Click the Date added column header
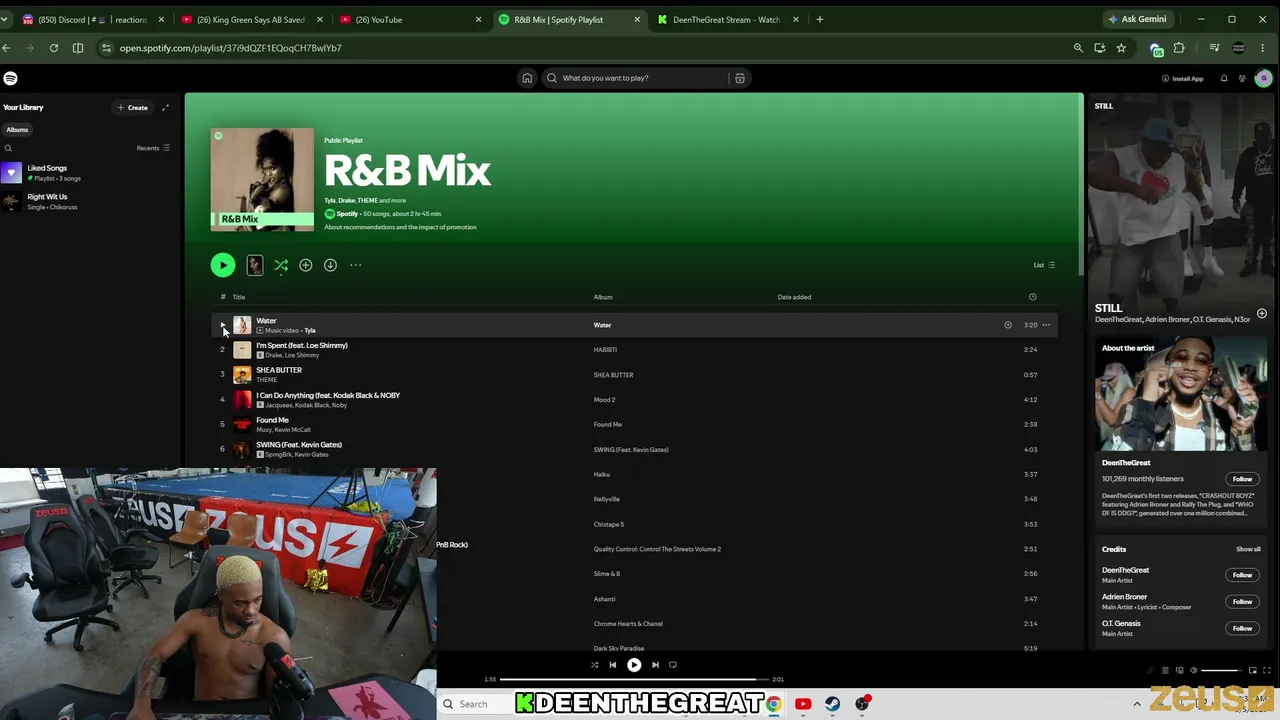Viewport: 1280px width, 720px height. pyautogui.click(x=794, y=297)
